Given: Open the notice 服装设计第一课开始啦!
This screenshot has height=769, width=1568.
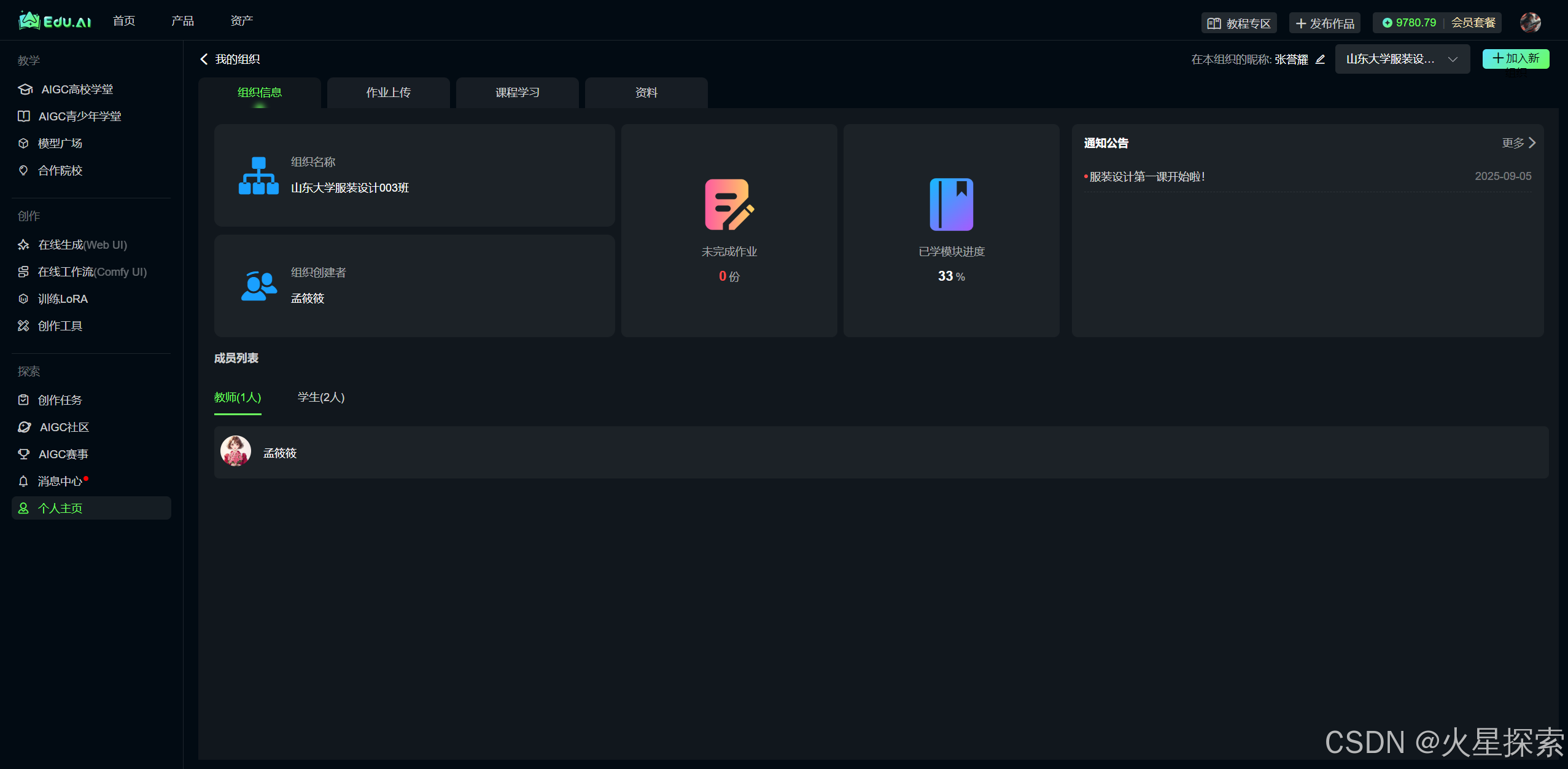Looking at the screenshot, I should 1147,177.
